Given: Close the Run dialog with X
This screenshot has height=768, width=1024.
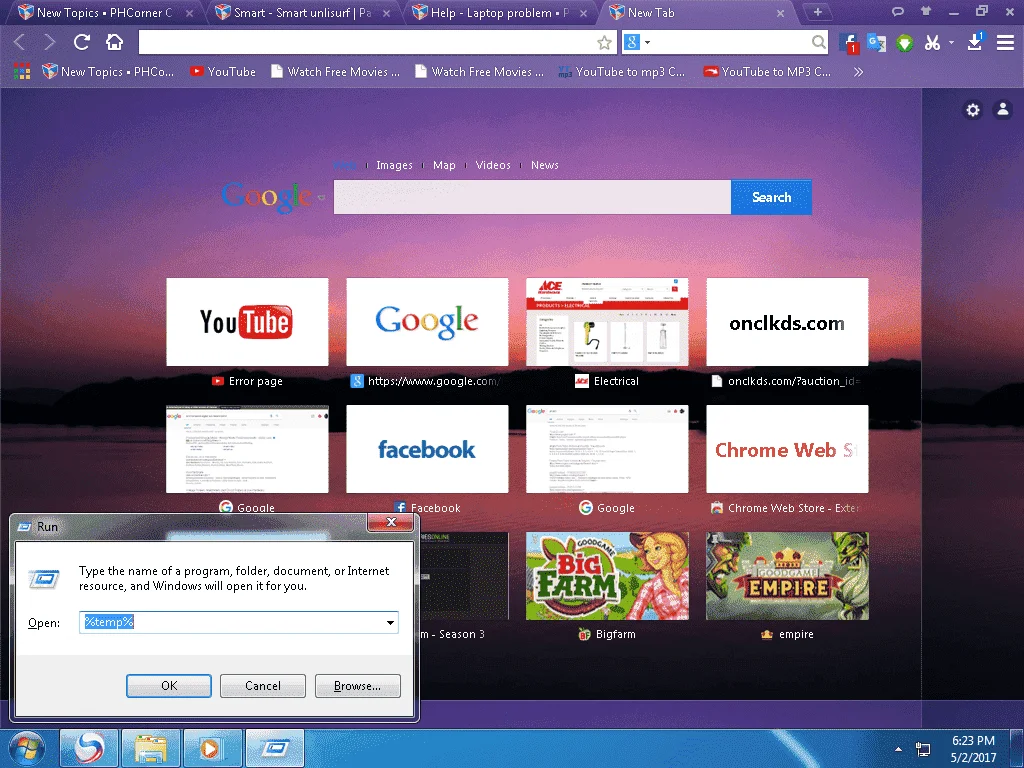Looking at the screenshot, I should (x=391, y=522).
